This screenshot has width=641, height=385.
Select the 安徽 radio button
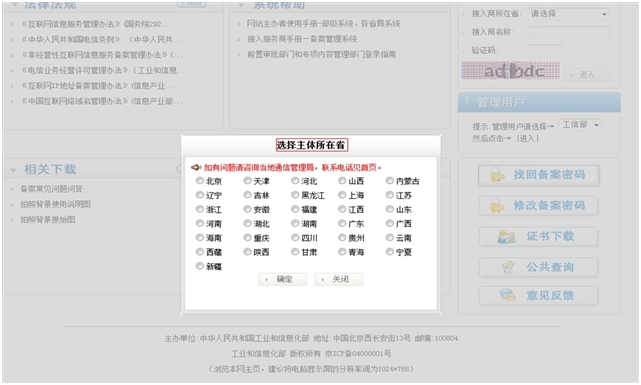[x=247, y=209]
